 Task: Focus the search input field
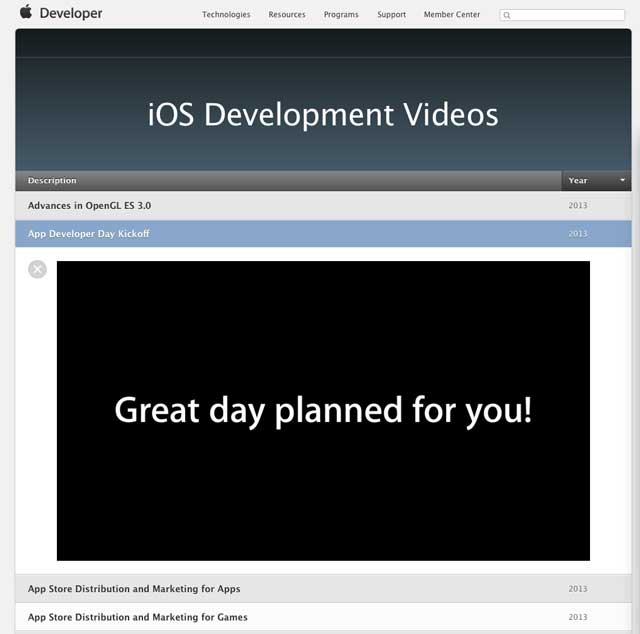[562, 15]
